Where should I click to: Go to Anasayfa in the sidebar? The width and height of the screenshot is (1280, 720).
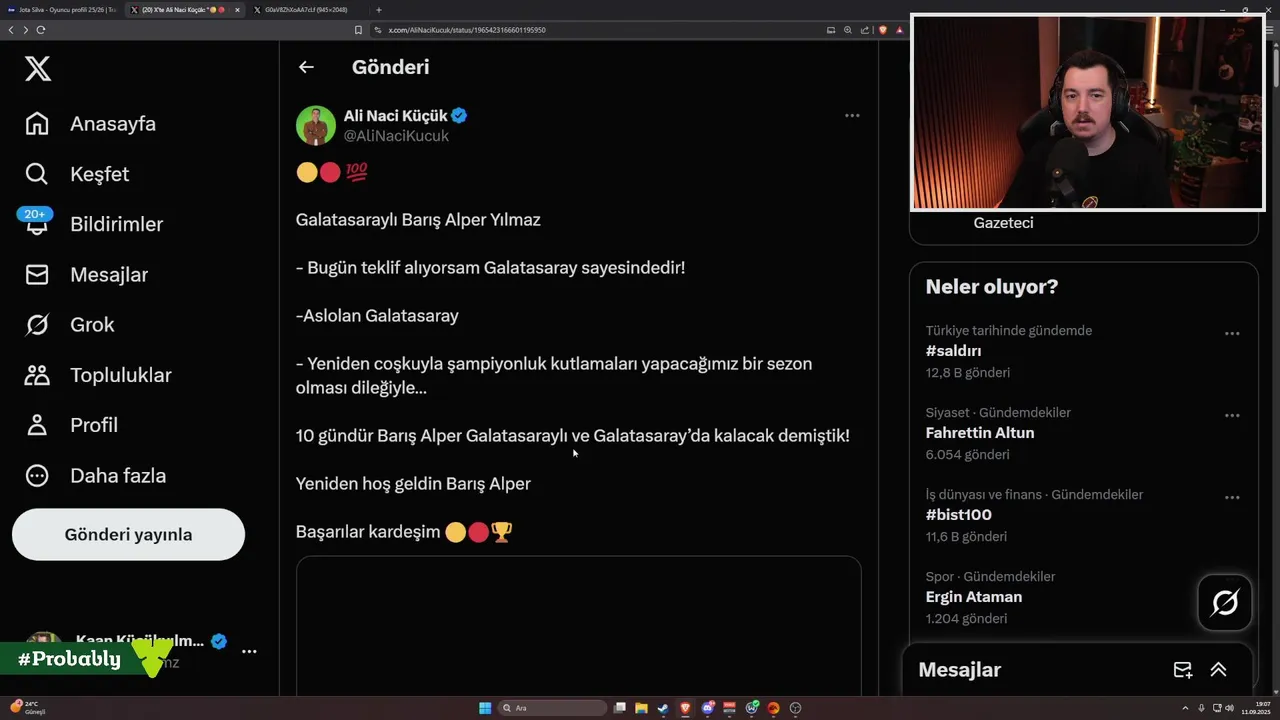point(91,124)
